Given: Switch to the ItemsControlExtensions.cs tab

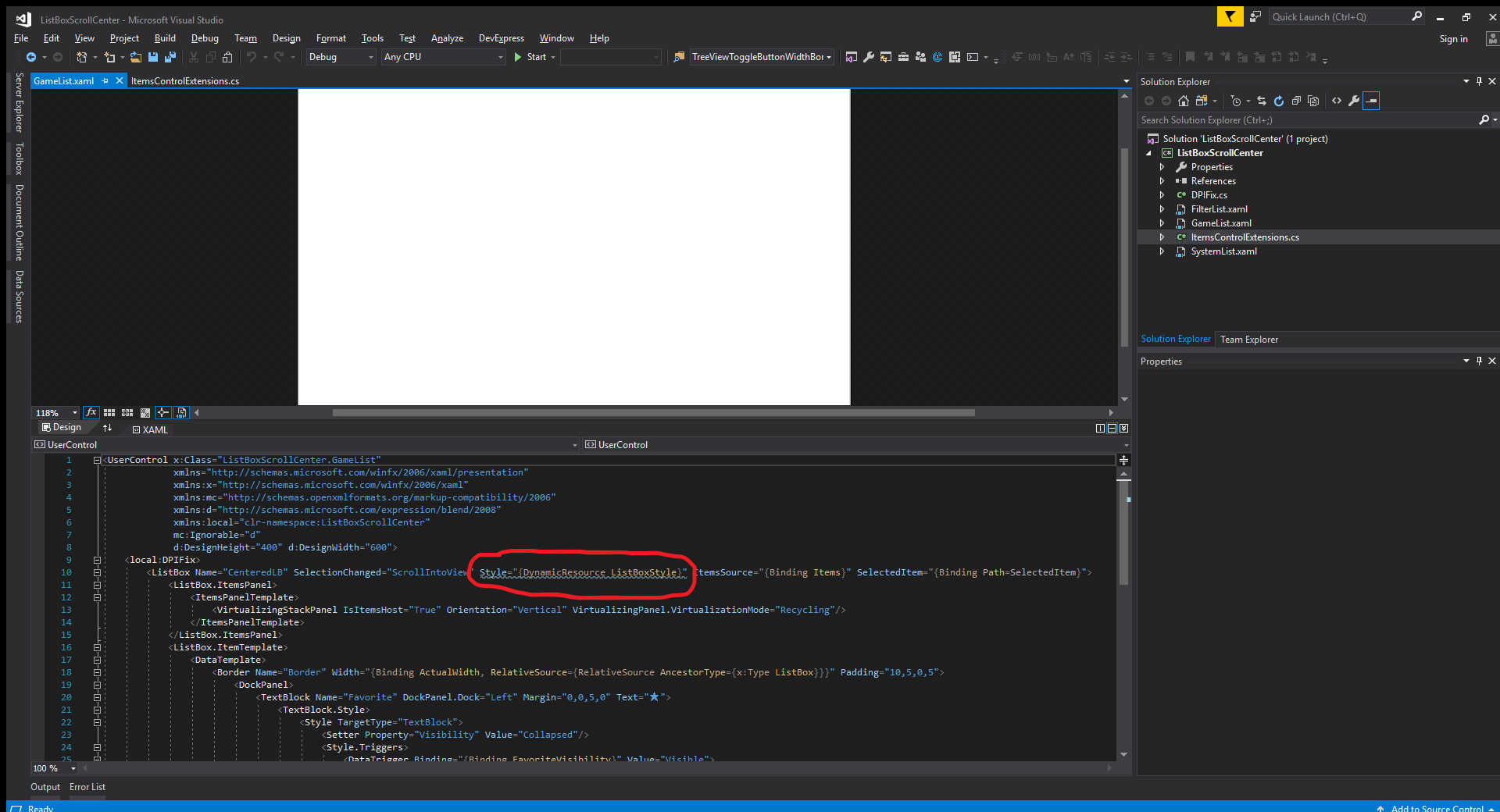Looking at the screenshot, I should click(185, 81).
